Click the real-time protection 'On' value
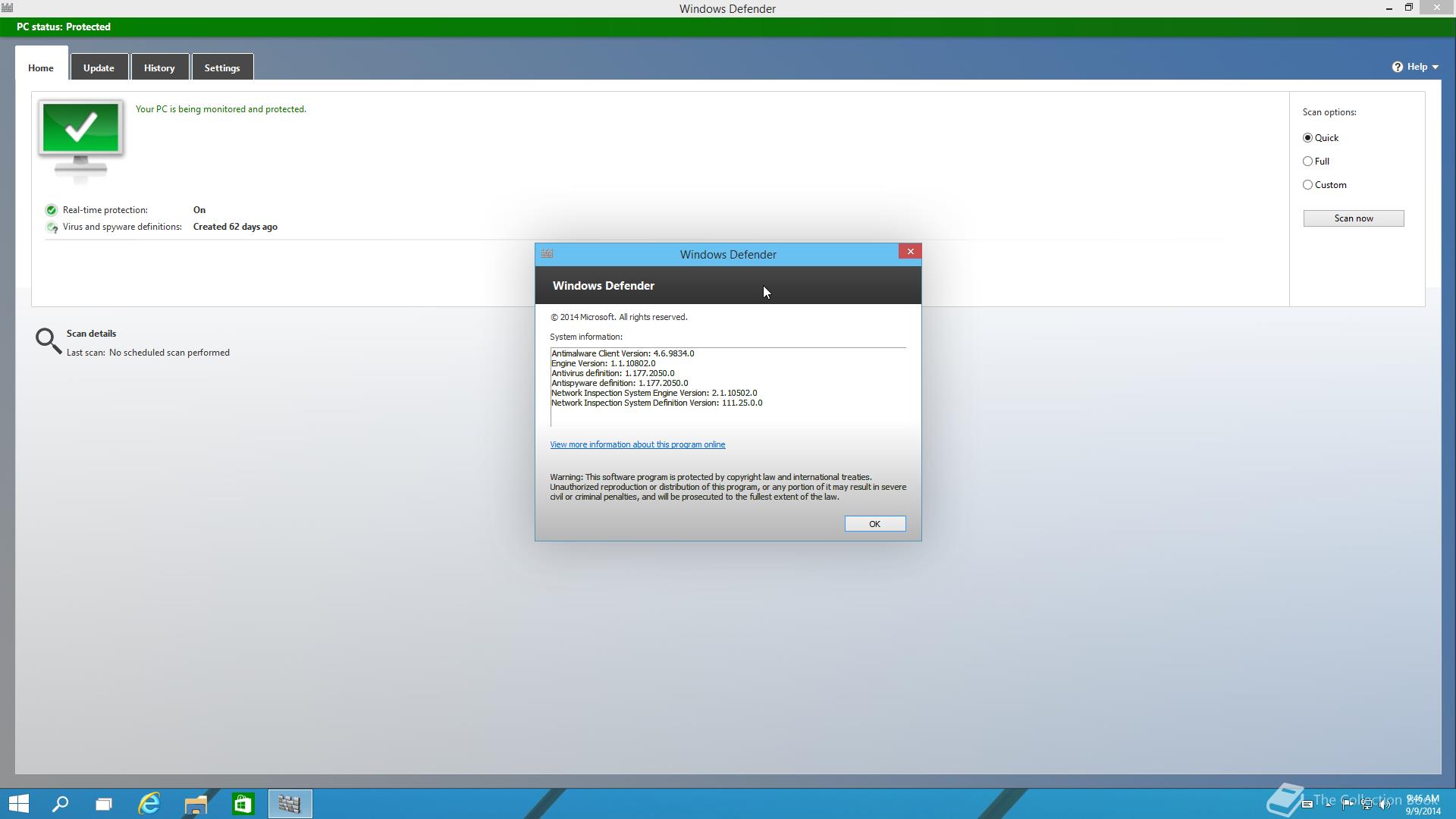 [199, 210]
